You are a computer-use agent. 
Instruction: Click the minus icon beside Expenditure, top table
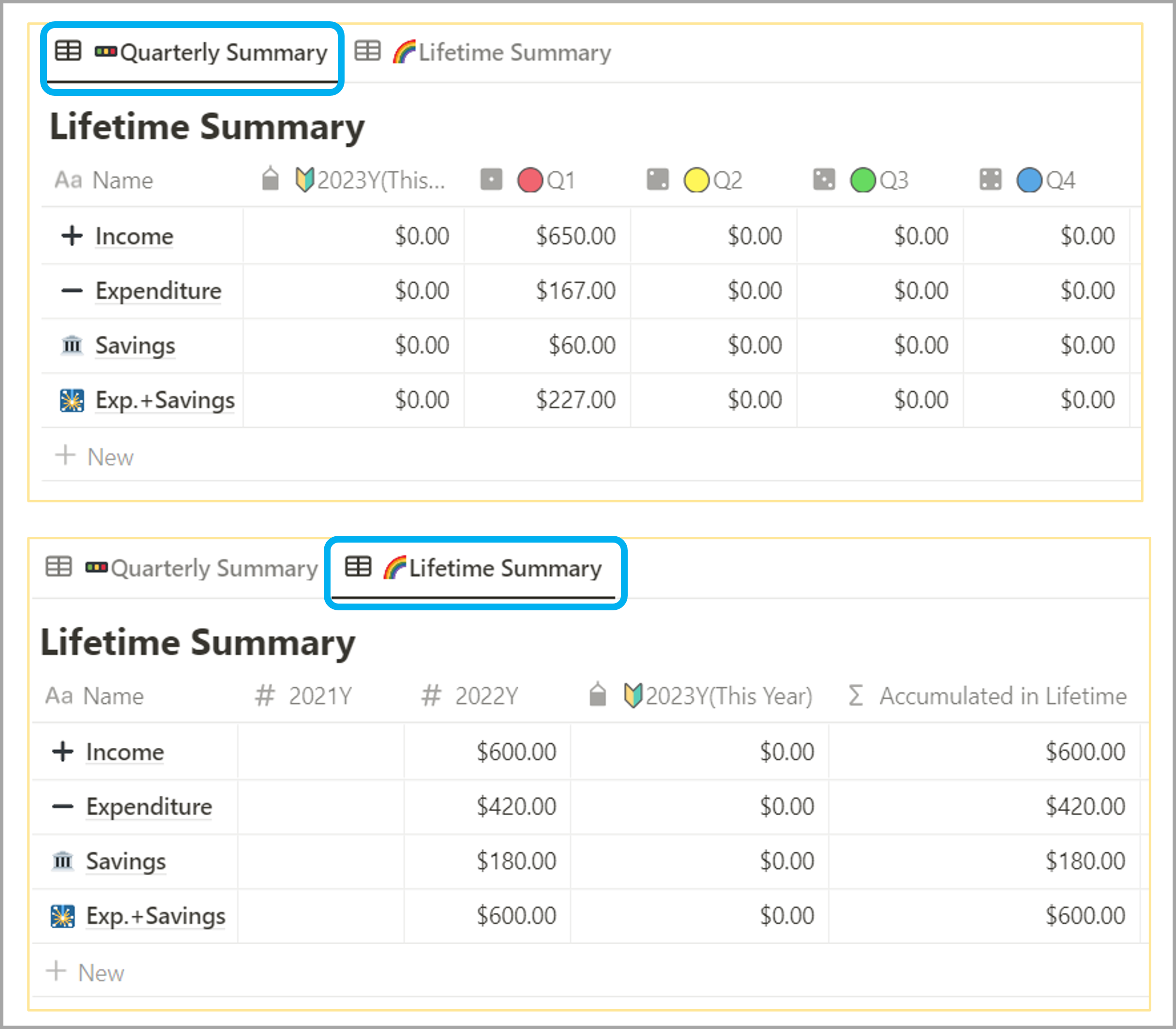coord(72,291)
